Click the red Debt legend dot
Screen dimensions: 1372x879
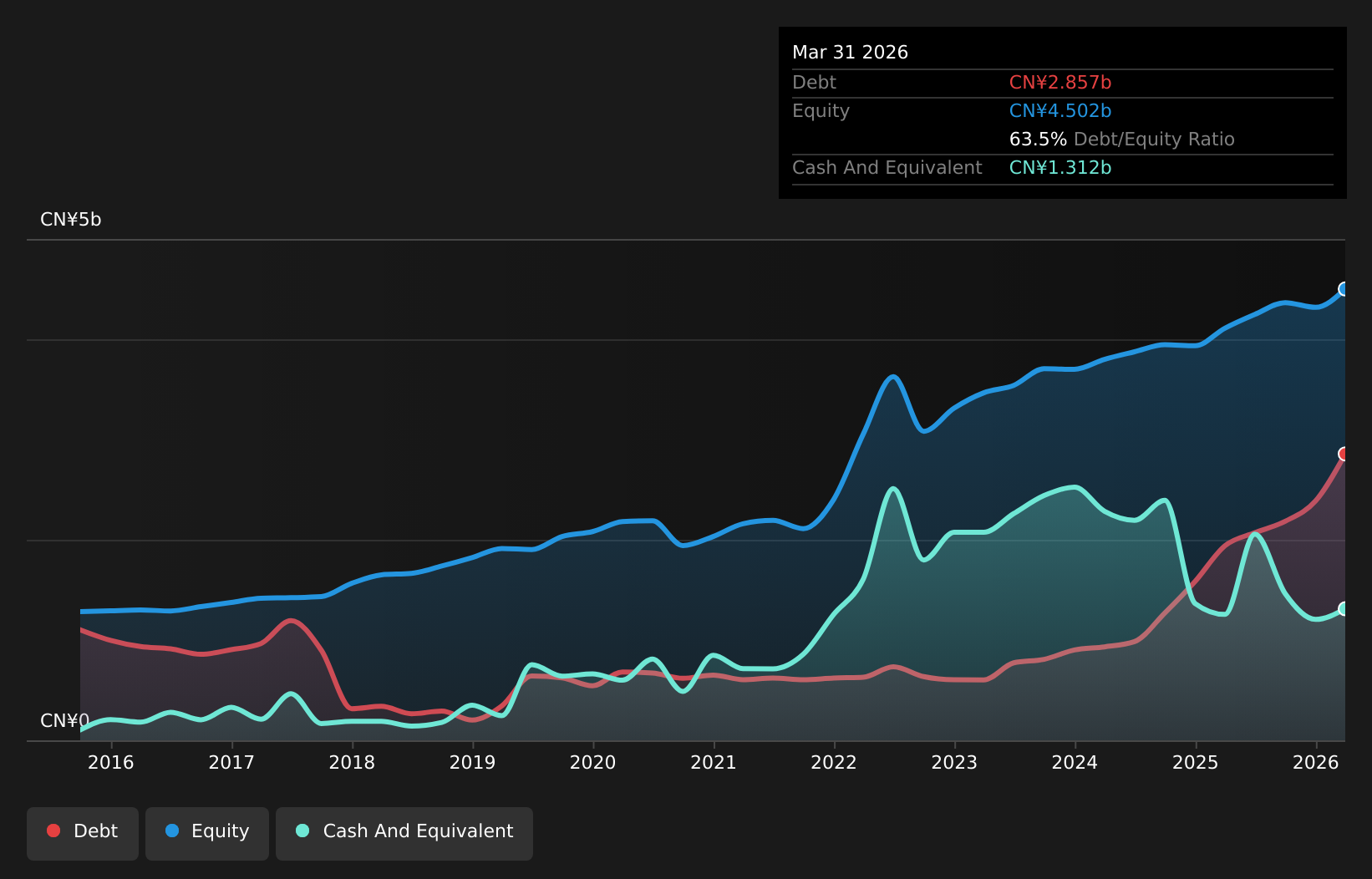(x=53, y=831)
